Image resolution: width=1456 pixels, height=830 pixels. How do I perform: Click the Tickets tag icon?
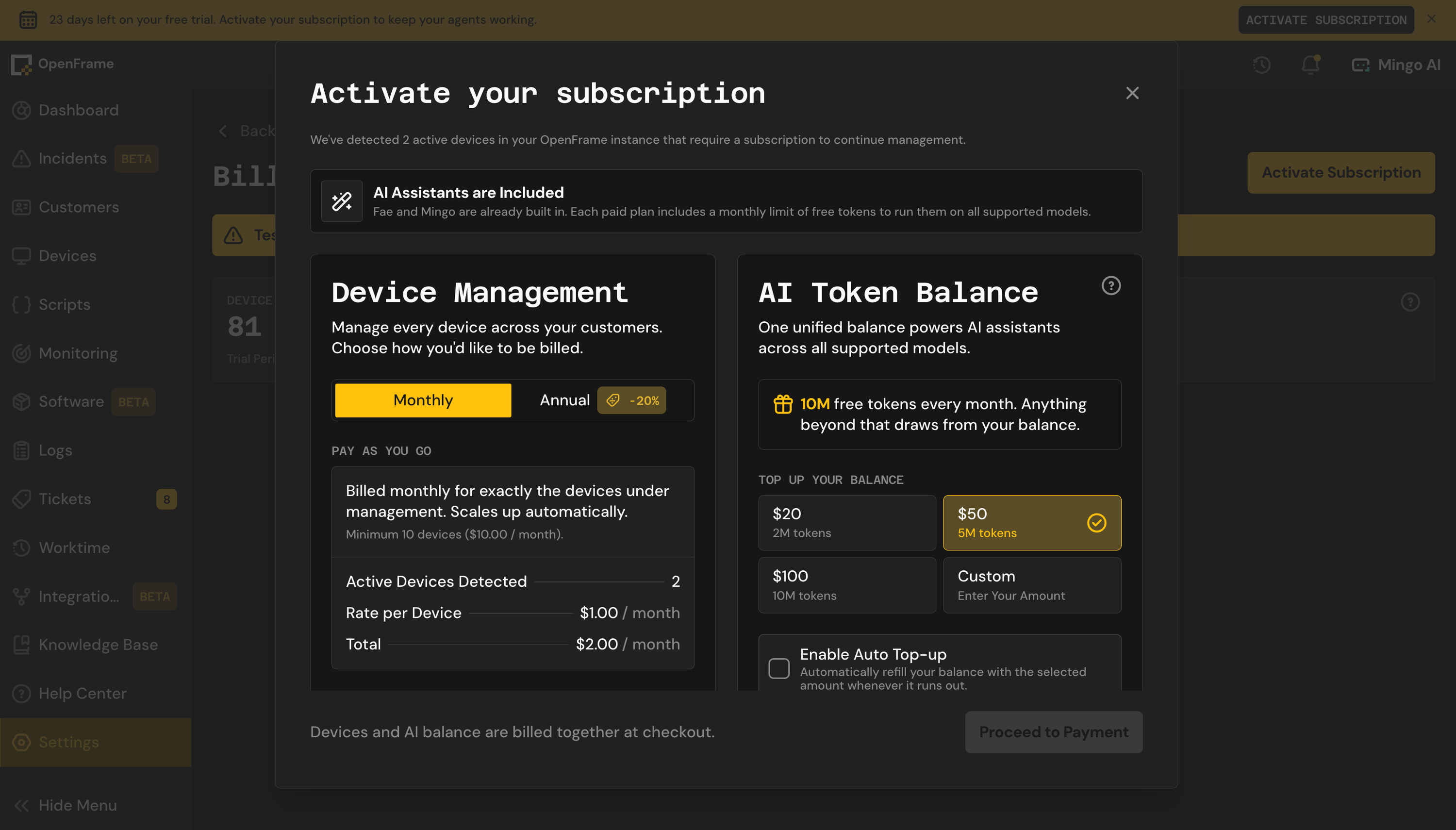tap(21, 499)
